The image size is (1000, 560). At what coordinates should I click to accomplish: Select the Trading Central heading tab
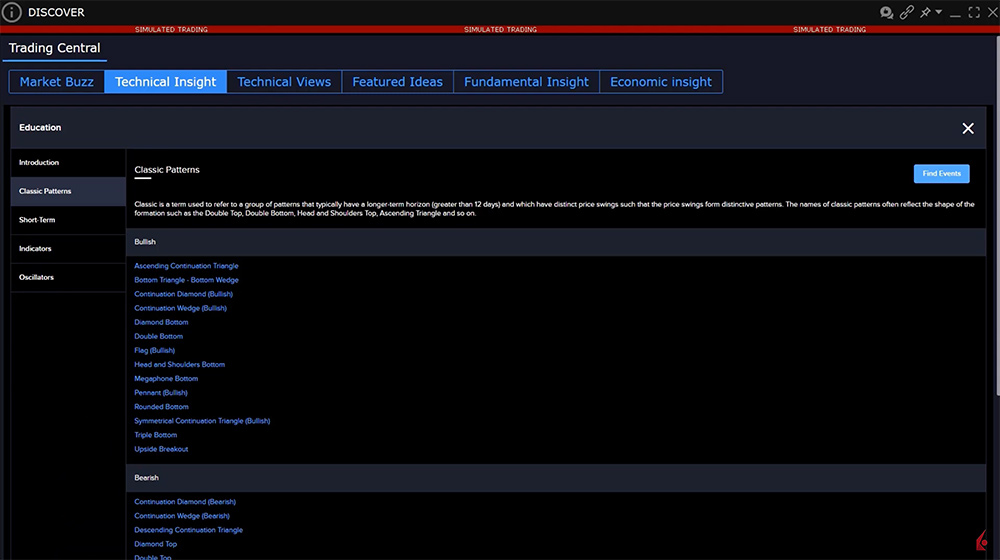pyautogui.click(x=54, y=48)
